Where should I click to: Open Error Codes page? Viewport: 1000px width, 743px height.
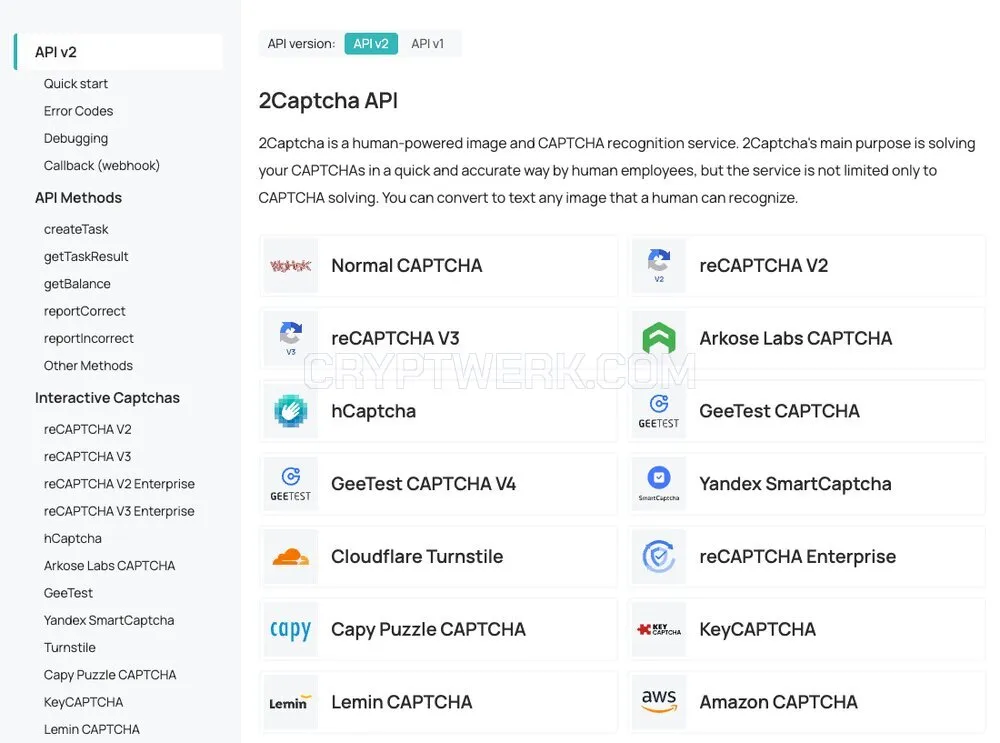coord(78,111)
